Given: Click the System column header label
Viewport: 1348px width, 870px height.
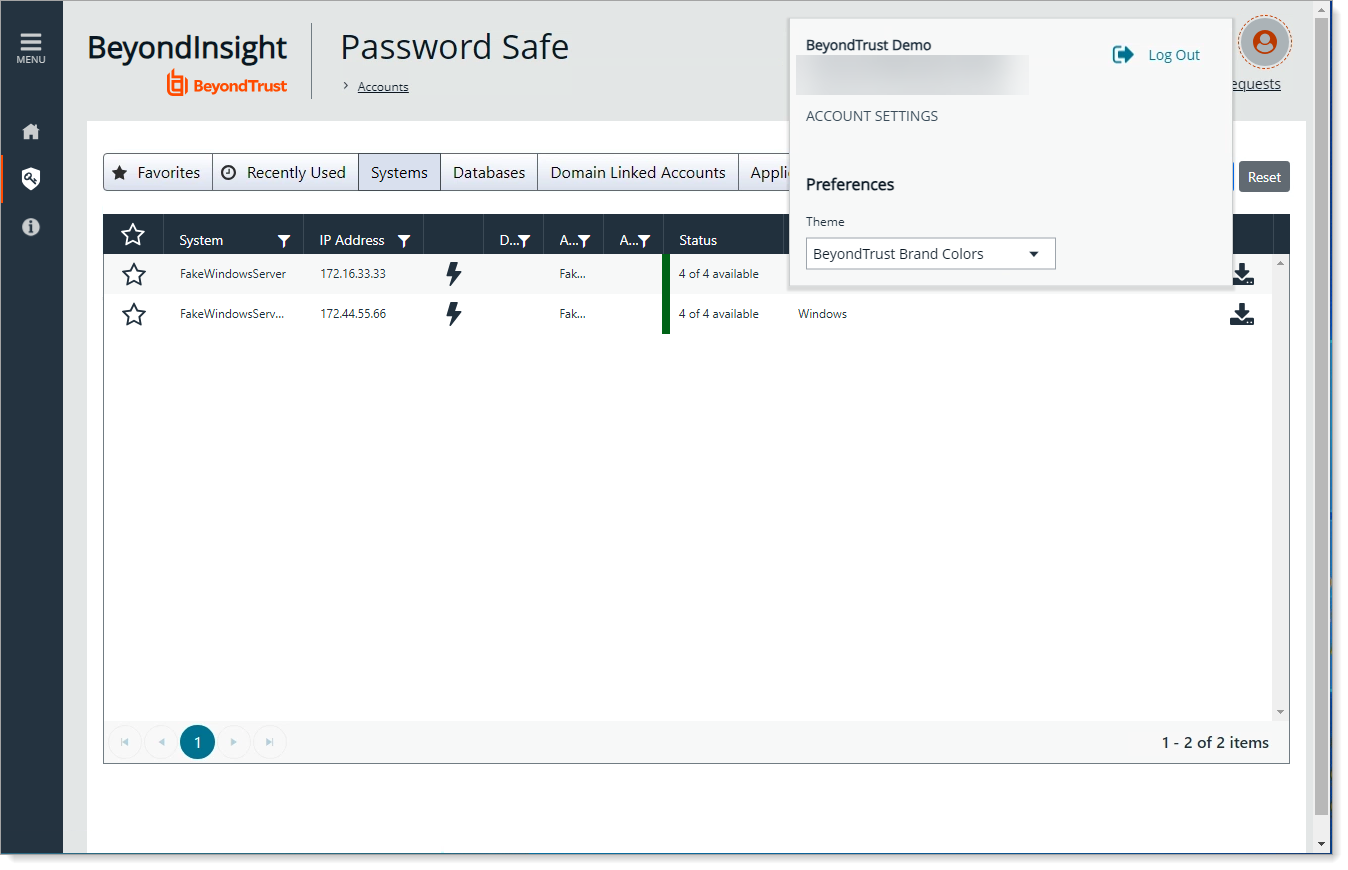Looking at the screenshot, I should [201, 241].
